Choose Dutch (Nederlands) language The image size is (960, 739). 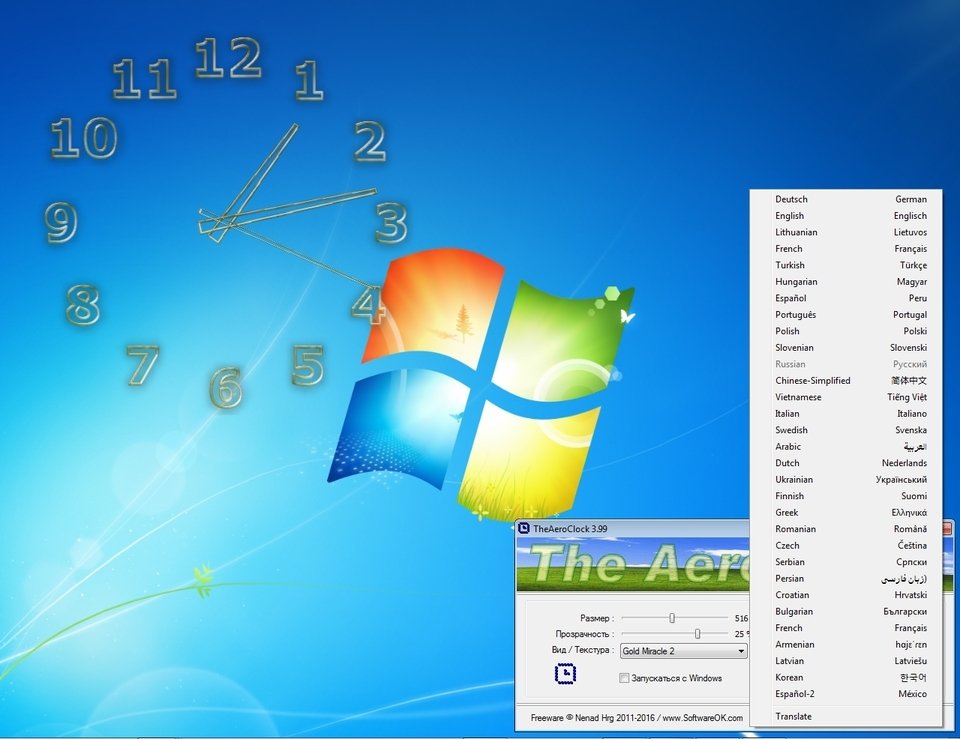(846, 463)
